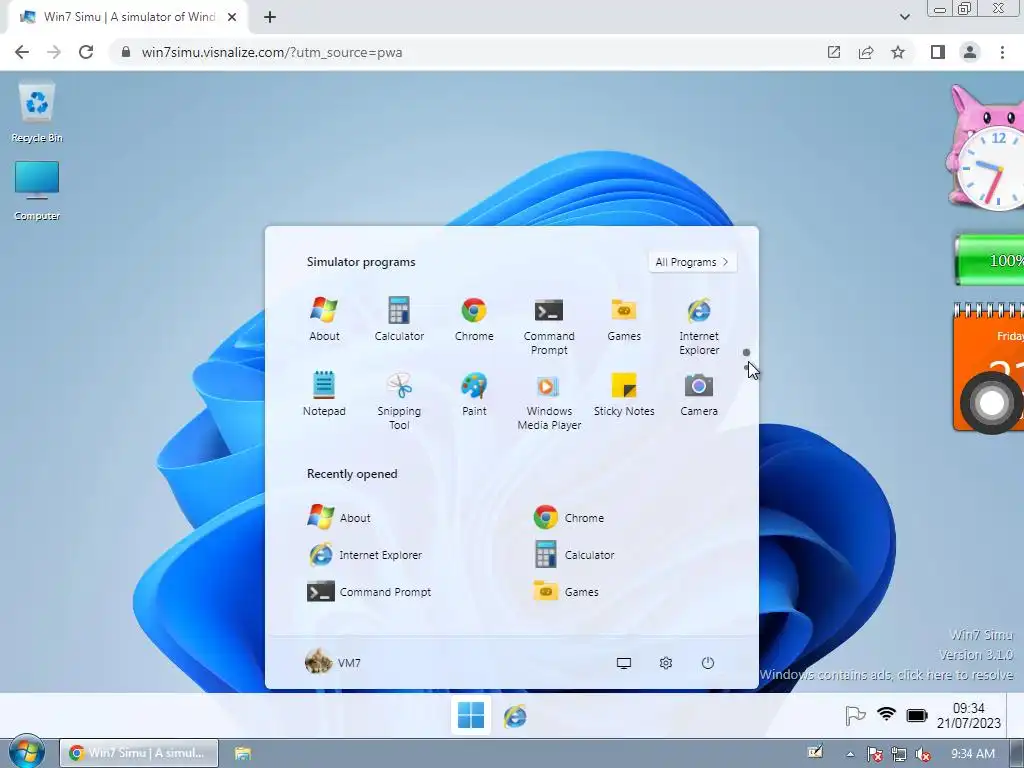This screenshot has height=768, width=1024.
Task: Click the 9:34 AM host clock
Action: tap(973, 754)
